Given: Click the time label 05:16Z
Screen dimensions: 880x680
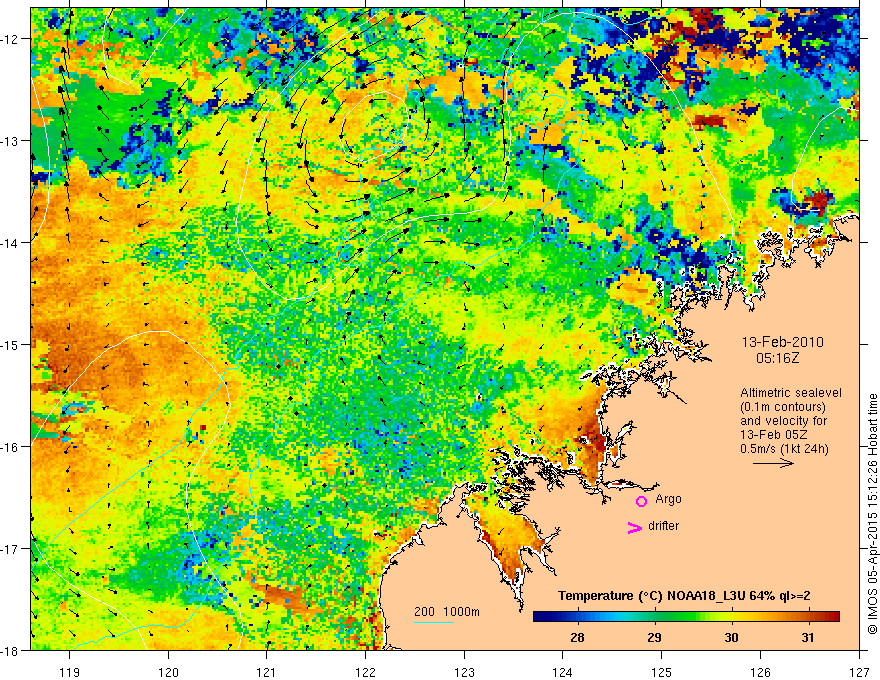Looking at the screenshot, I should pyautogui.click(x=777, y=358).
